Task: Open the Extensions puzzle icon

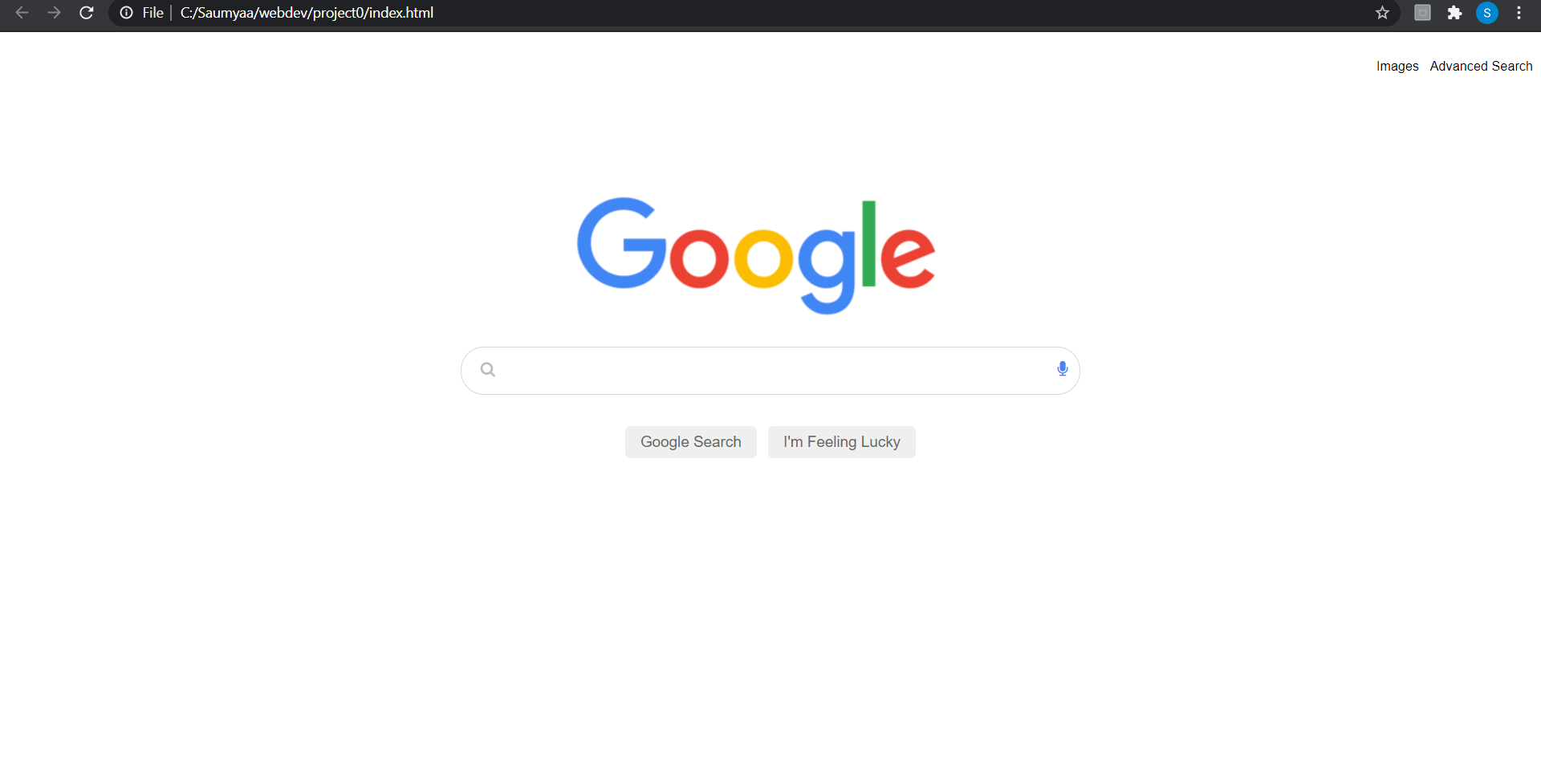Action: [1454, 13]
